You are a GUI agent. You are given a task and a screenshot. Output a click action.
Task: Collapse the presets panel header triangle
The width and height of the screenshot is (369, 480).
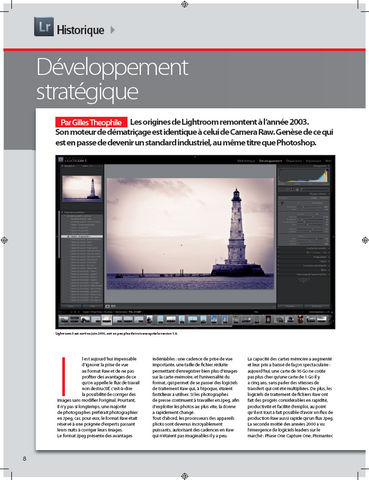pyautogui.click(x=62, y=212)
